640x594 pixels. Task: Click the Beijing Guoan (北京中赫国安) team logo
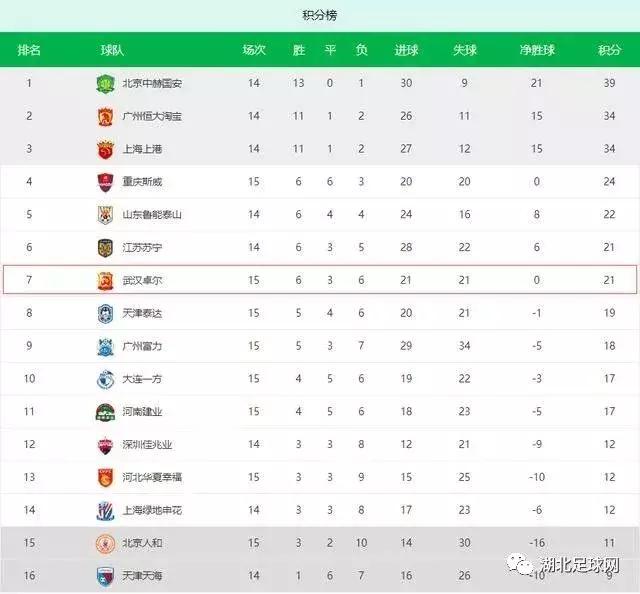pyautogui.click(x=105, y=84)
